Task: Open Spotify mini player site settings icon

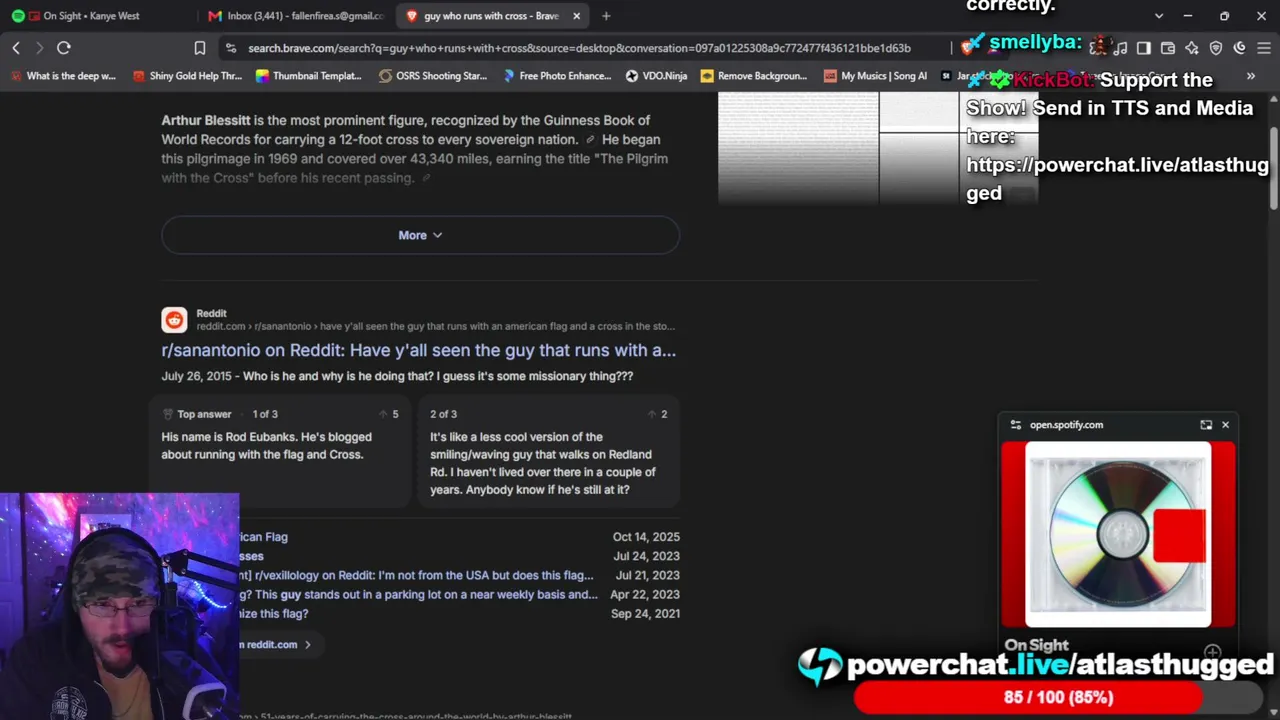Action: 1016,425
